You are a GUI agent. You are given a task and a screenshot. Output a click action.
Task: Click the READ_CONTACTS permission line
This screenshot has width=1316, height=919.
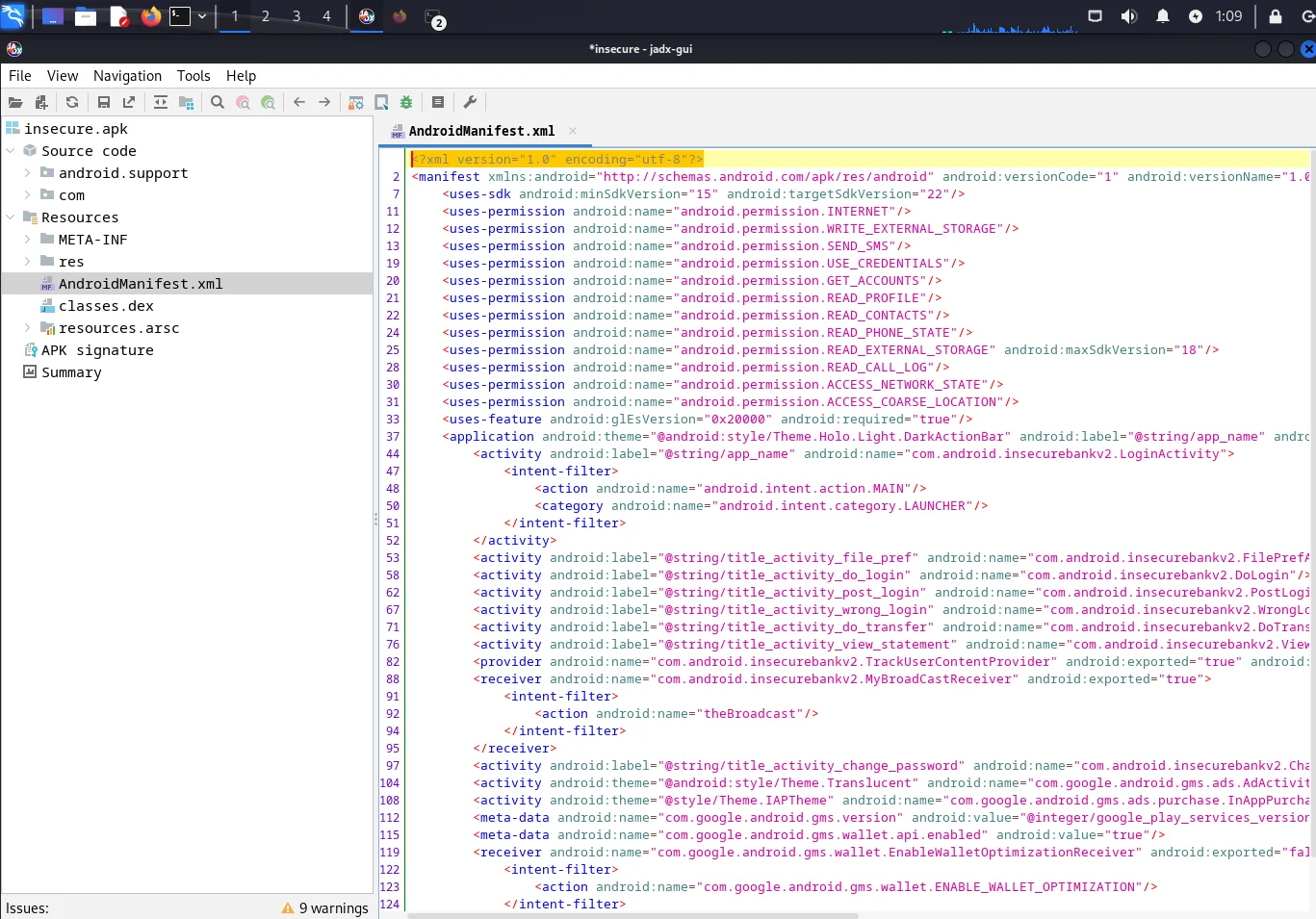695,316
